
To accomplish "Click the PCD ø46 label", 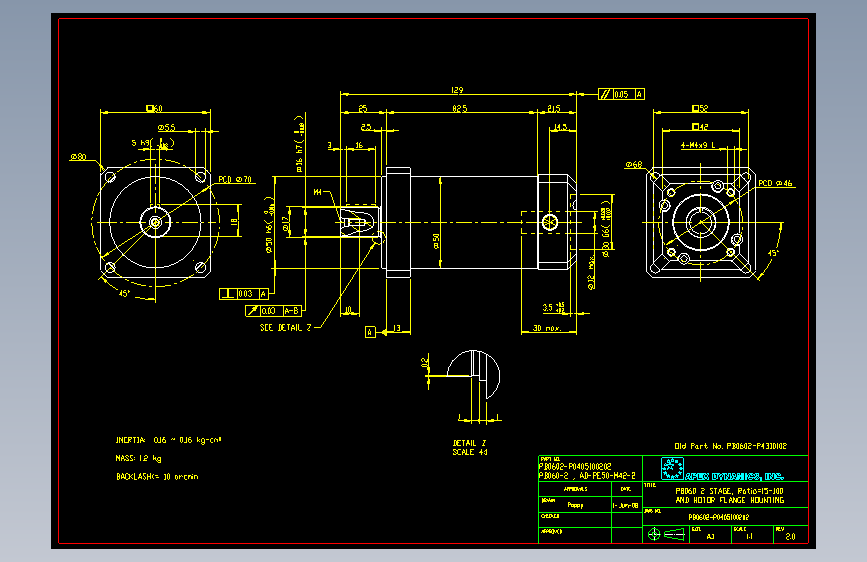I will pyautogui.click(x=775, y=183).
